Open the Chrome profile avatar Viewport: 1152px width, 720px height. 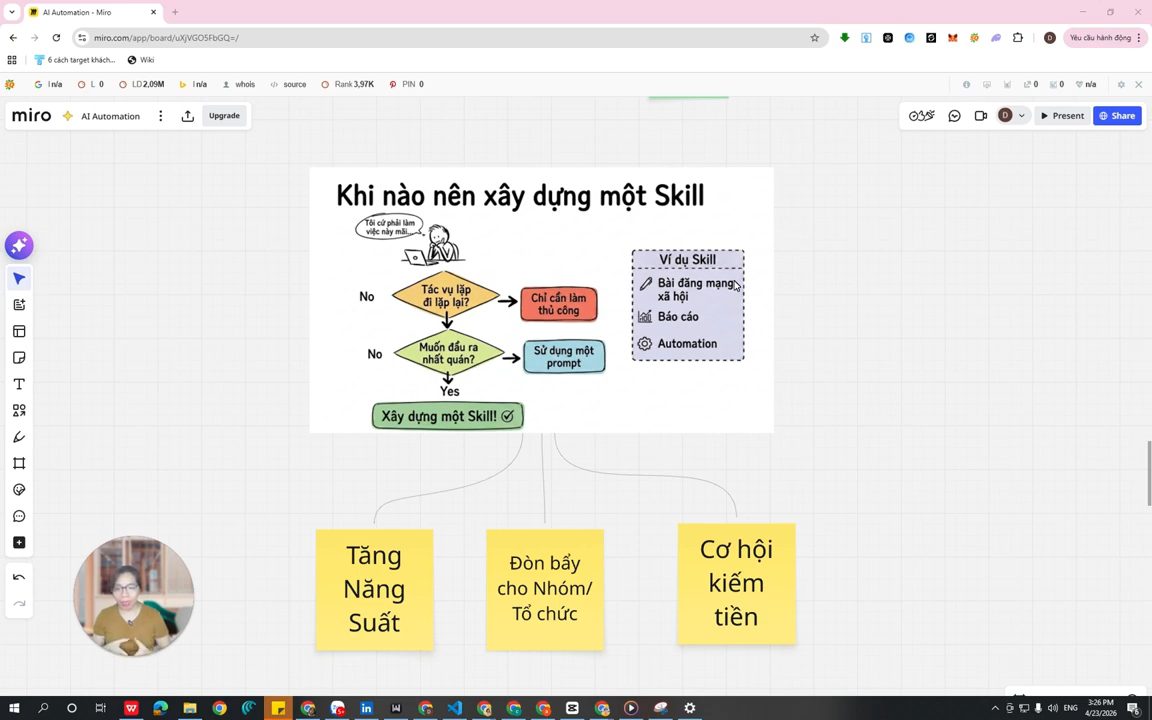[1050, 37]
